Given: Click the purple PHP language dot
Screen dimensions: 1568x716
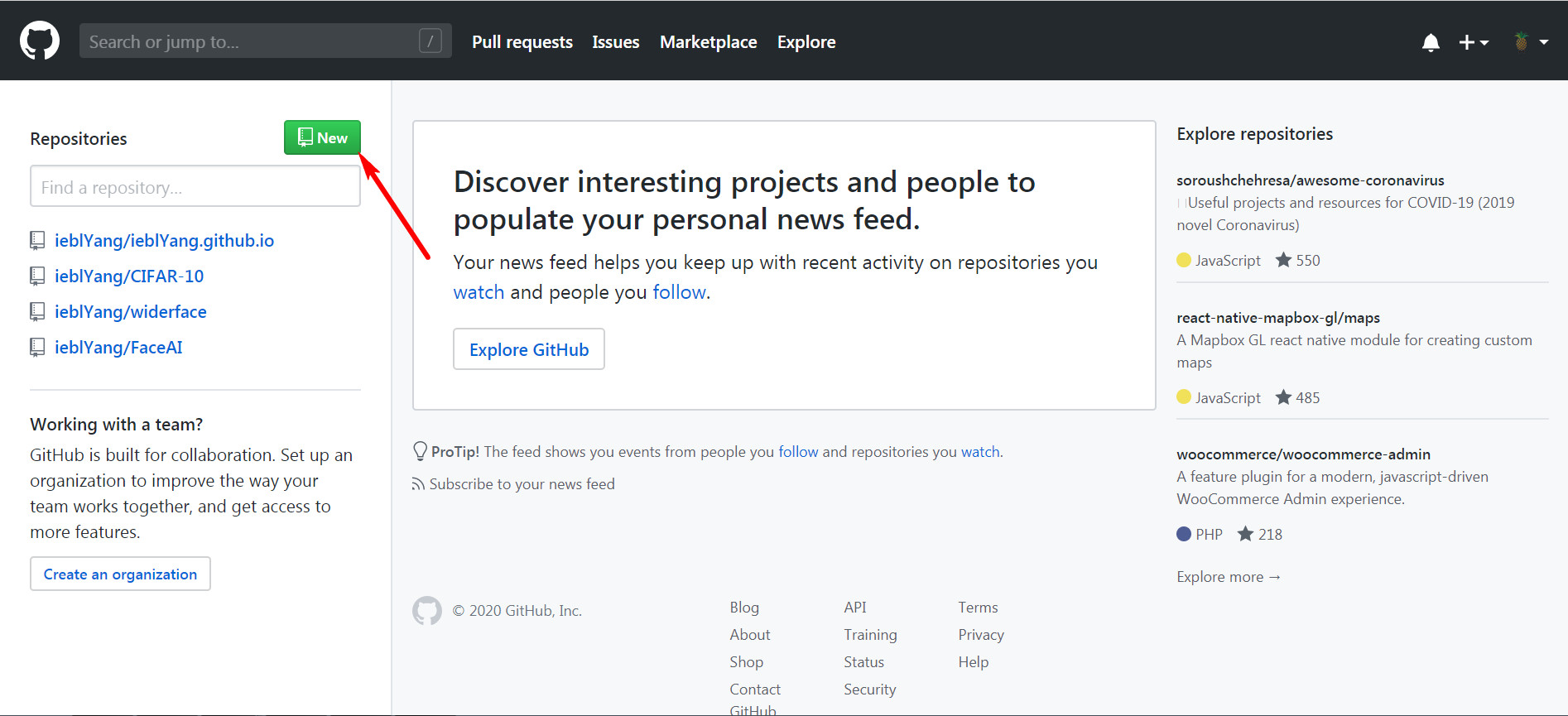Looking at the screenshot, I should [1184, 534].
